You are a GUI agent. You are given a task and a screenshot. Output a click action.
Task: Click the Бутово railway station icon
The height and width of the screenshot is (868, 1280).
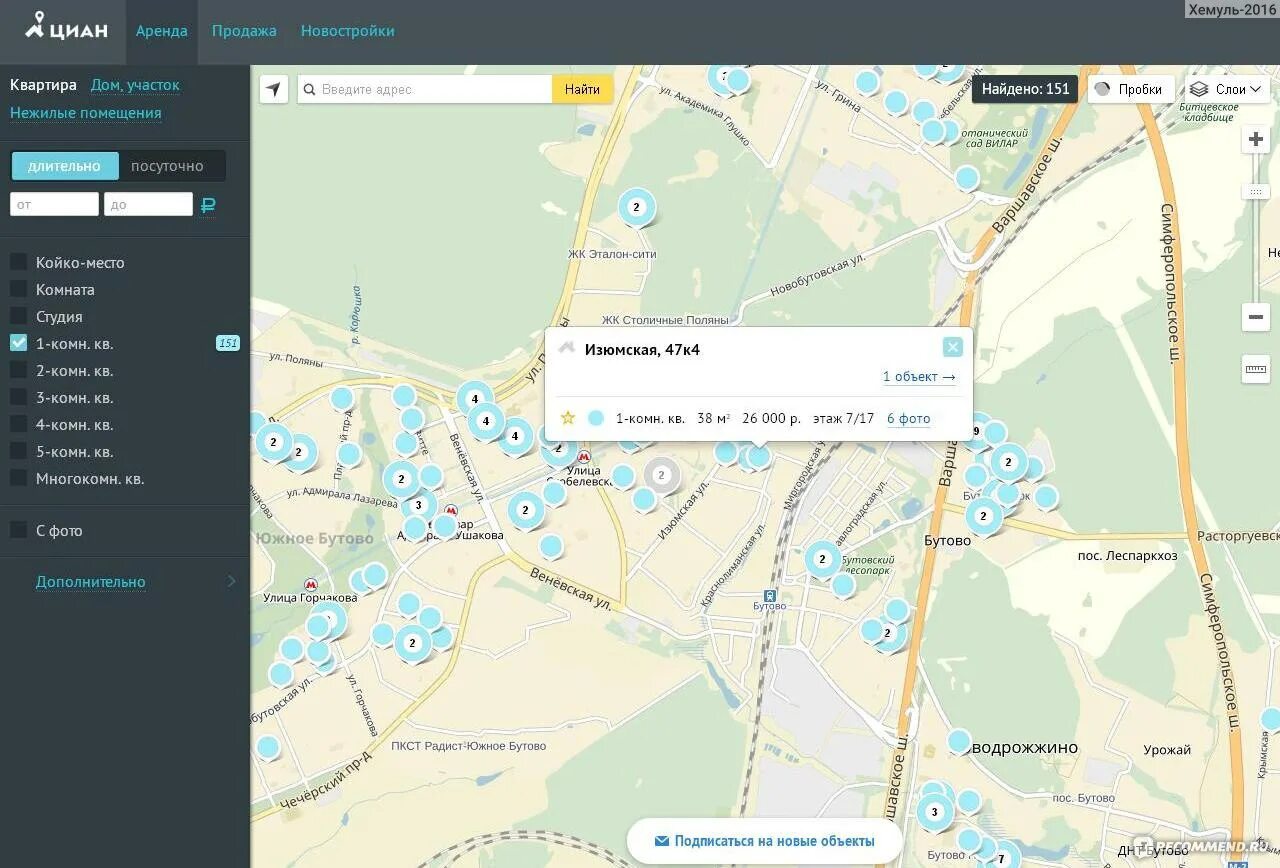(769, 594)
